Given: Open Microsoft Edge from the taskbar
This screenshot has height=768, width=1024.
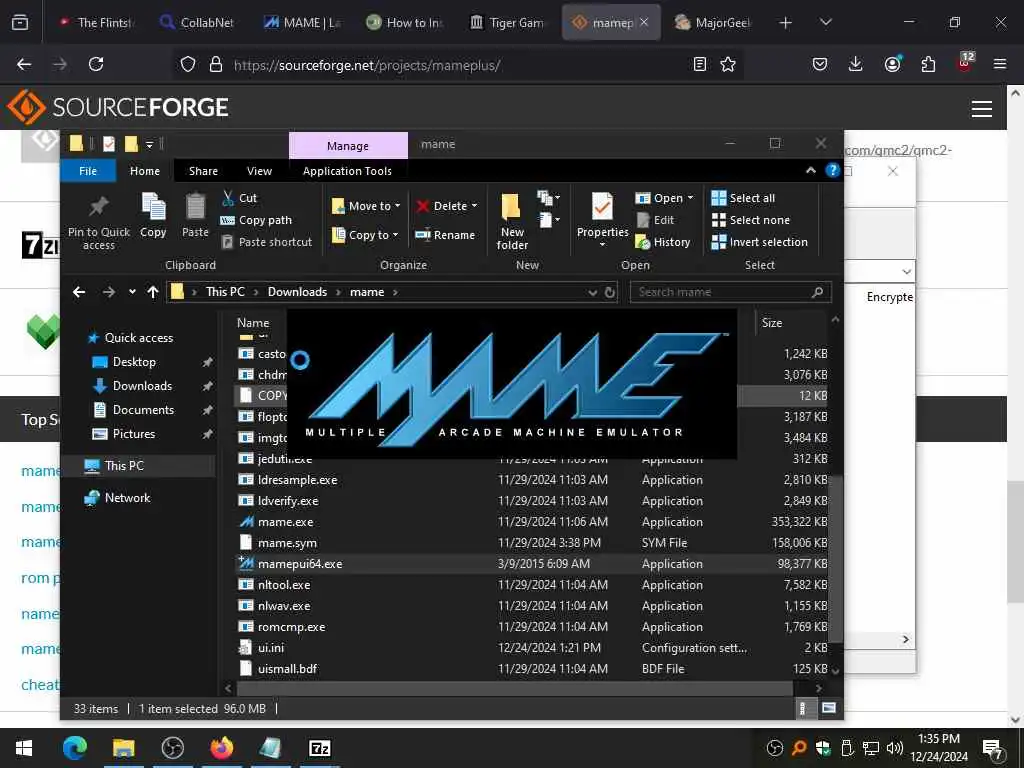Looking at the screenshot, I should pos(74,748).
